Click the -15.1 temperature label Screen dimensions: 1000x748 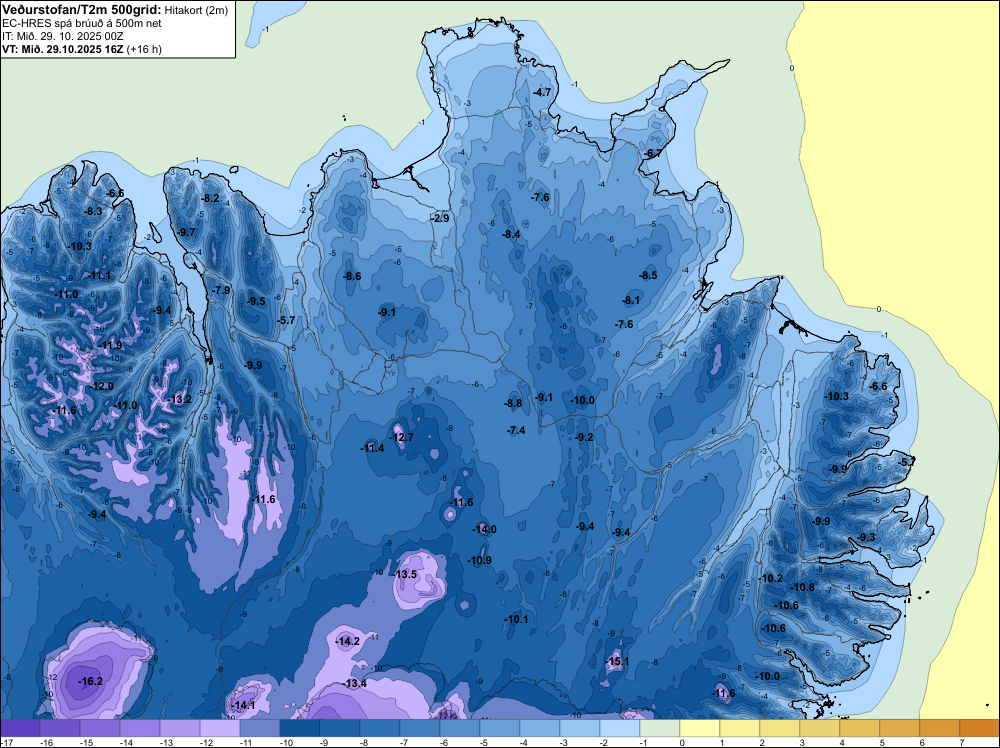617,661
